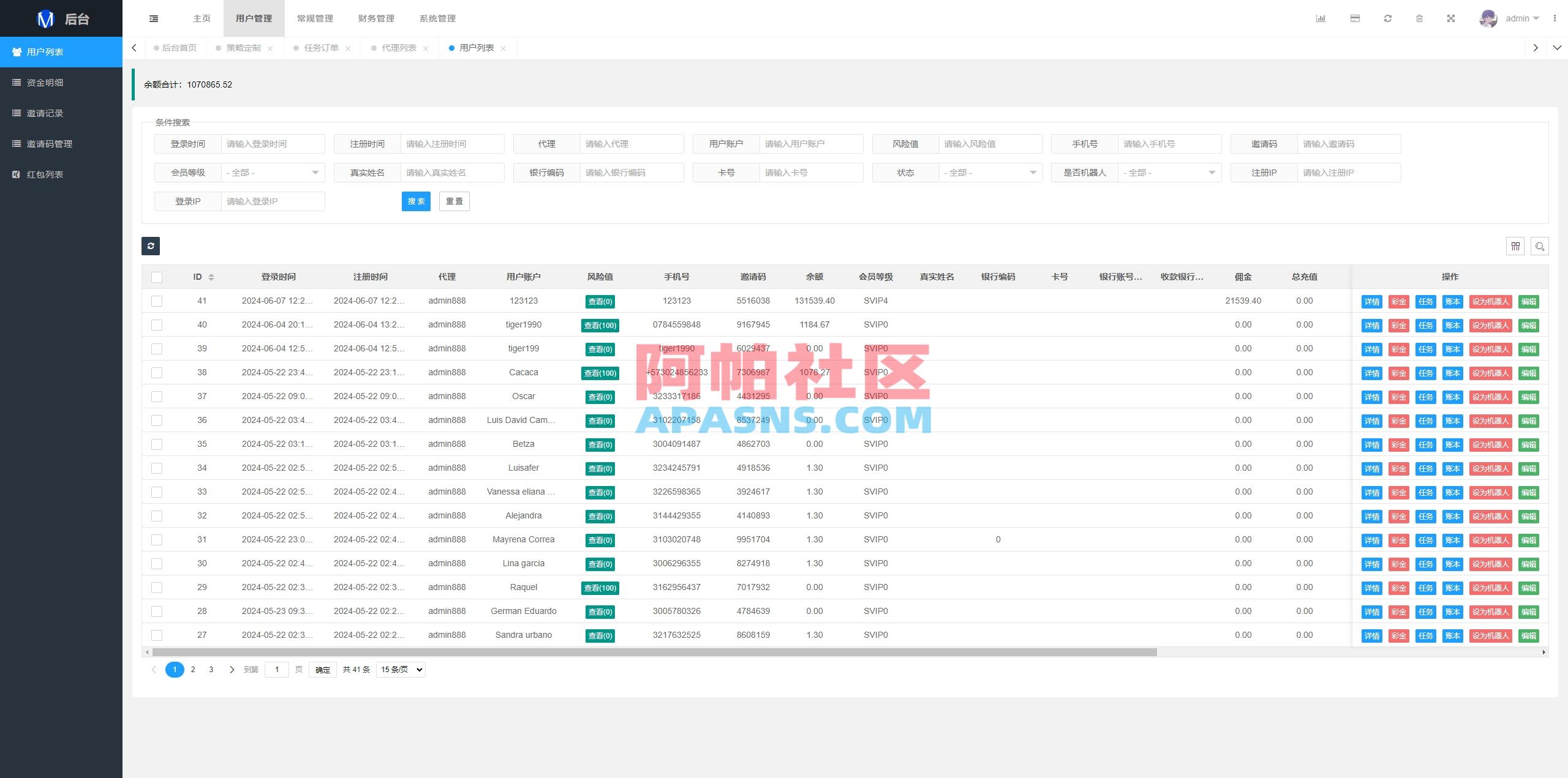The image size is (1568, 778).
Task: Go to page 3 in pagination
Action: click(x=211, y=669)
